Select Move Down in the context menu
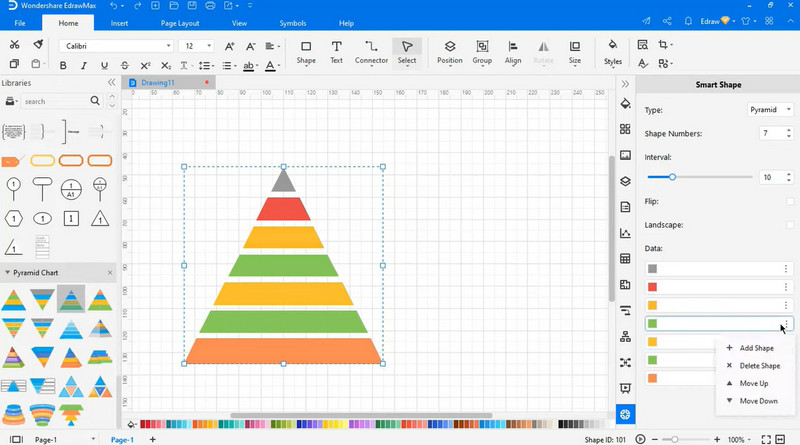The image size is (800, 445). [758, 401]
